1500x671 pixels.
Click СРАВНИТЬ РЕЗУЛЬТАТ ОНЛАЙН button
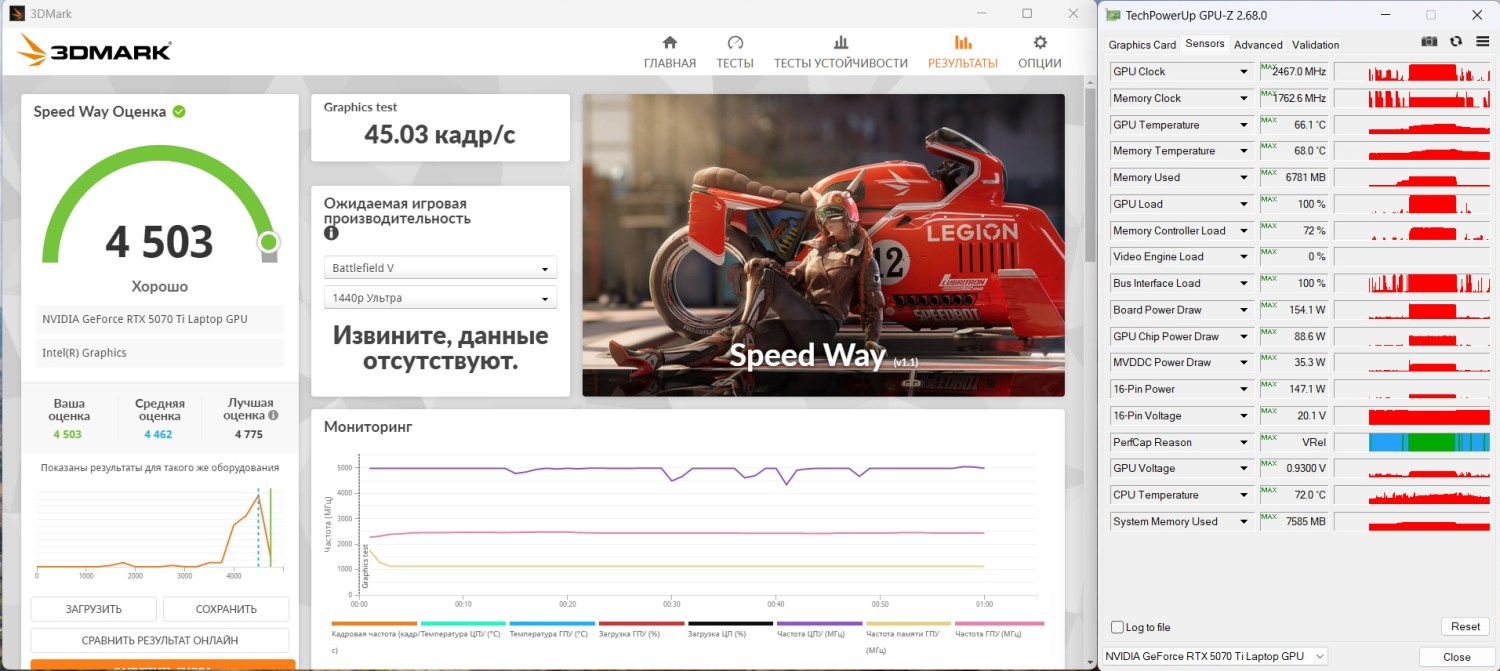(160, 640)
